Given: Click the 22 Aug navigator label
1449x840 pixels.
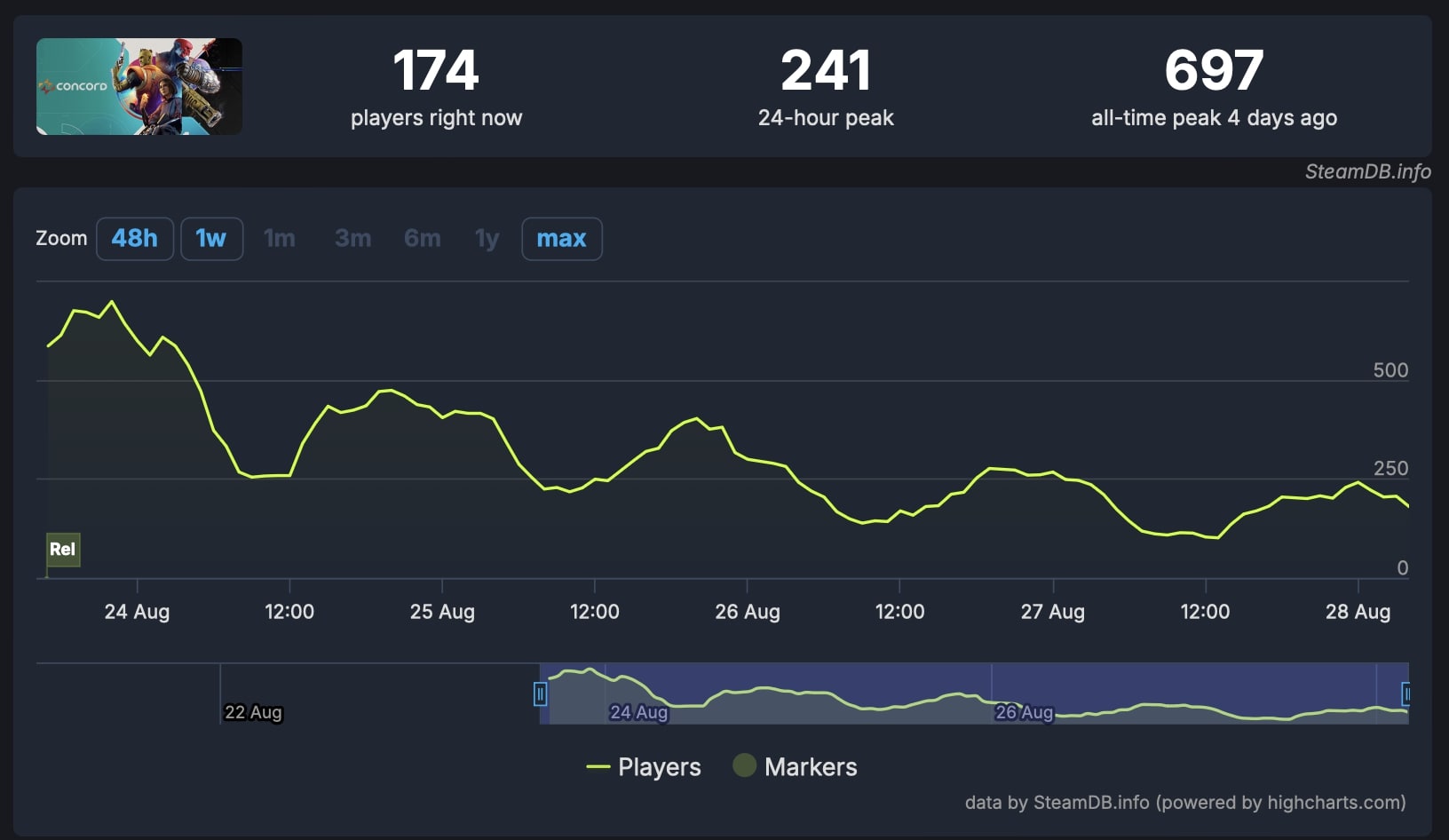Looking at the screenshot, I should (x=253, y=712).
